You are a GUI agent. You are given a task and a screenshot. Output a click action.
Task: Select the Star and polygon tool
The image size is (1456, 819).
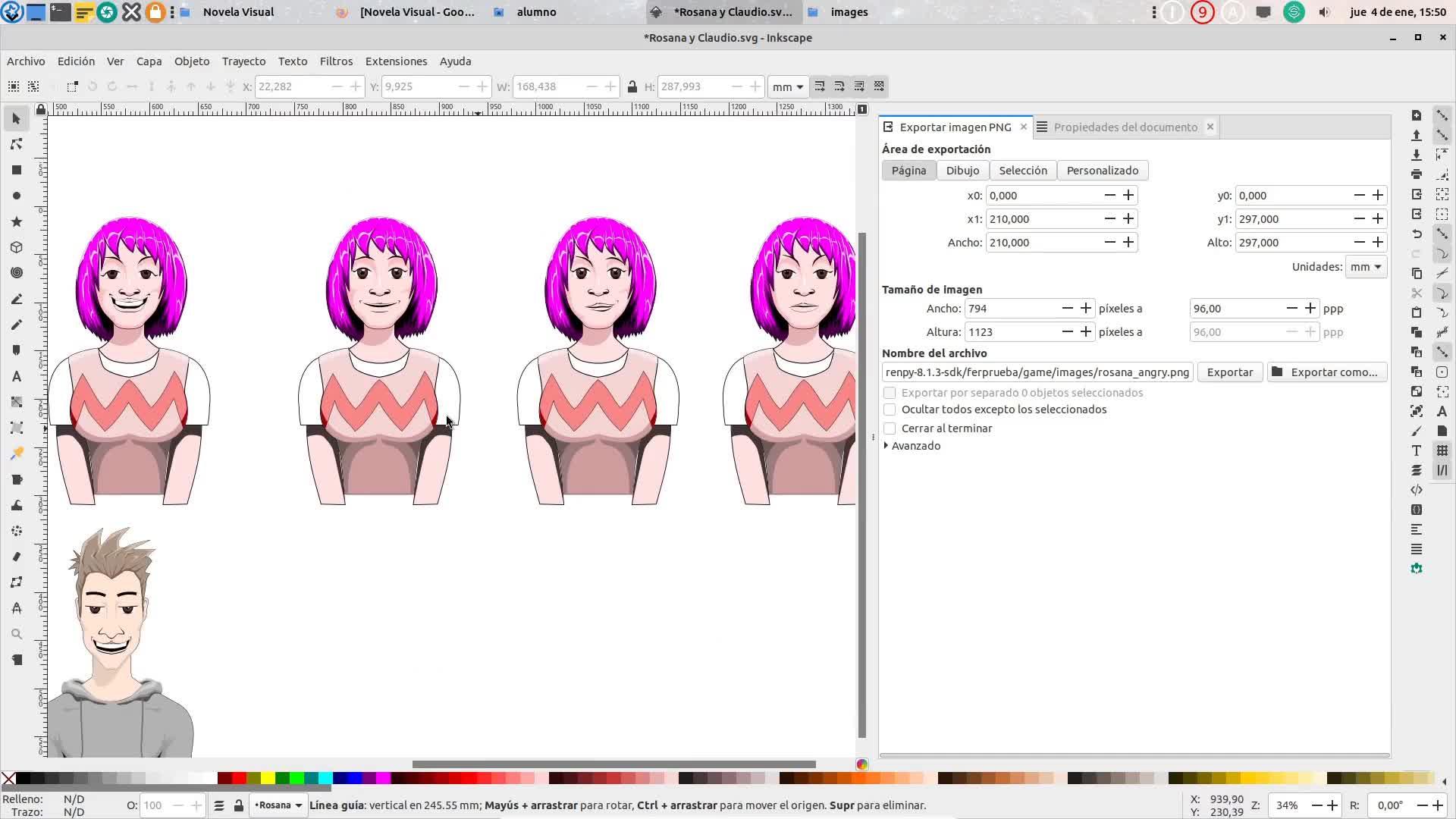(x=17, y=221)
